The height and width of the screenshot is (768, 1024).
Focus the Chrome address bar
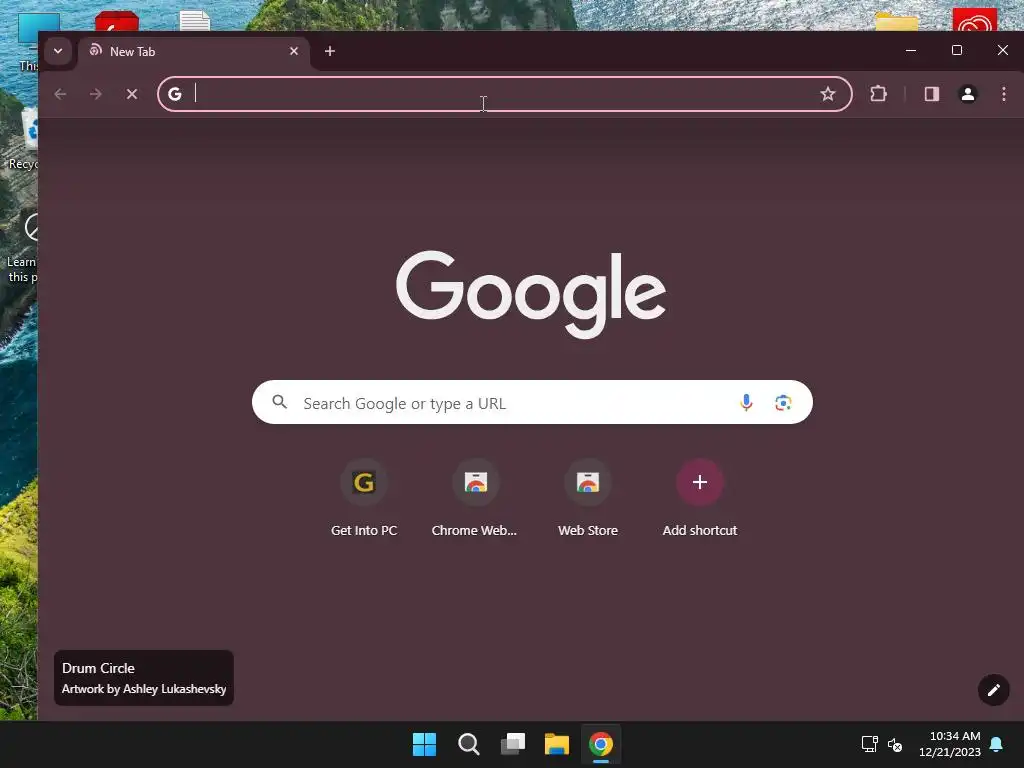click(504, 94)
